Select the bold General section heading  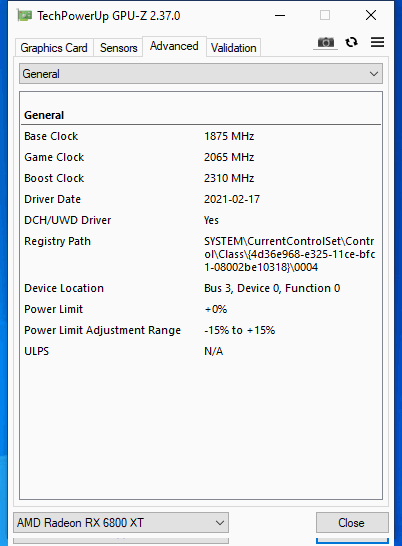pyautogui.click(x=44, y=115)
